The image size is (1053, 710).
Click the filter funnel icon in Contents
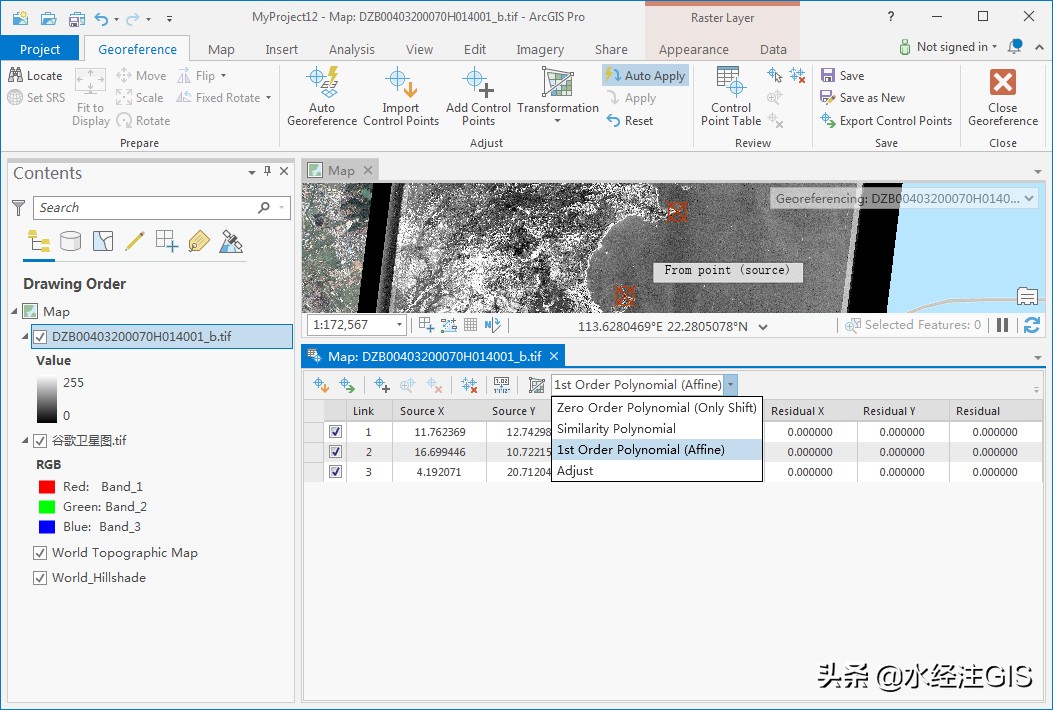(x=19, y=208)
